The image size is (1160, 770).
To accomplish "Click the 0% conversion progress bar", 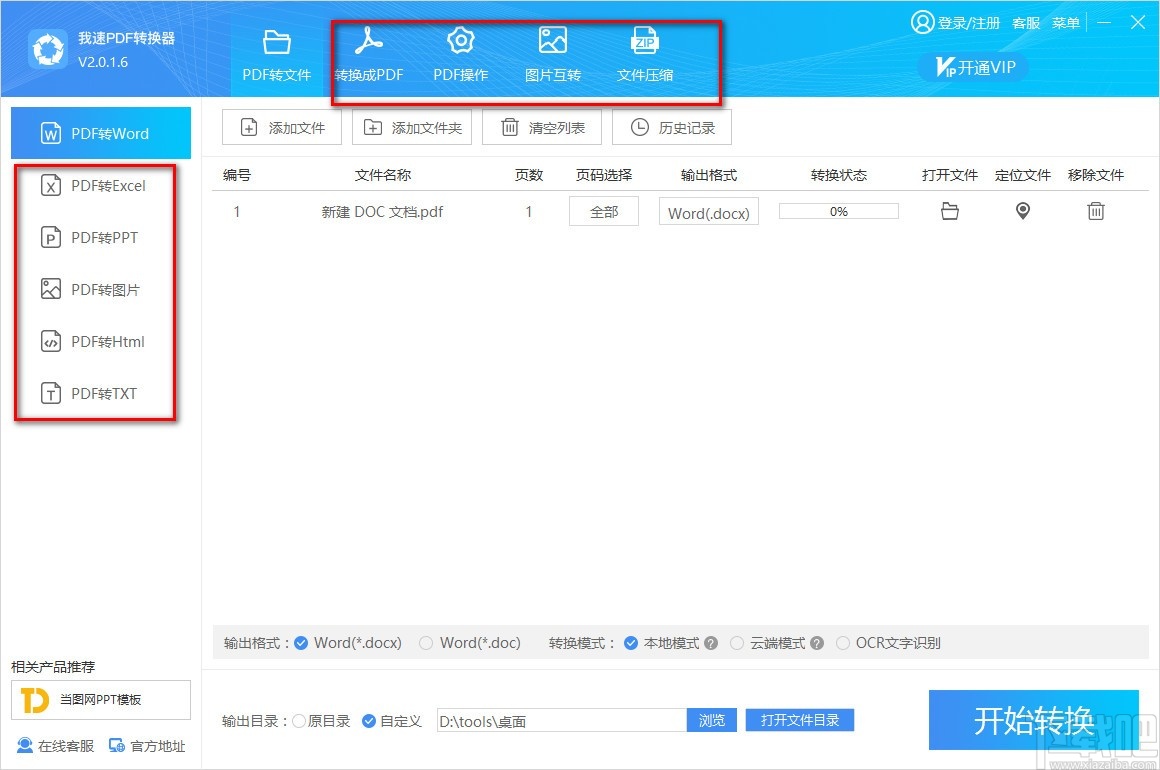I will [x=838, y=211].
